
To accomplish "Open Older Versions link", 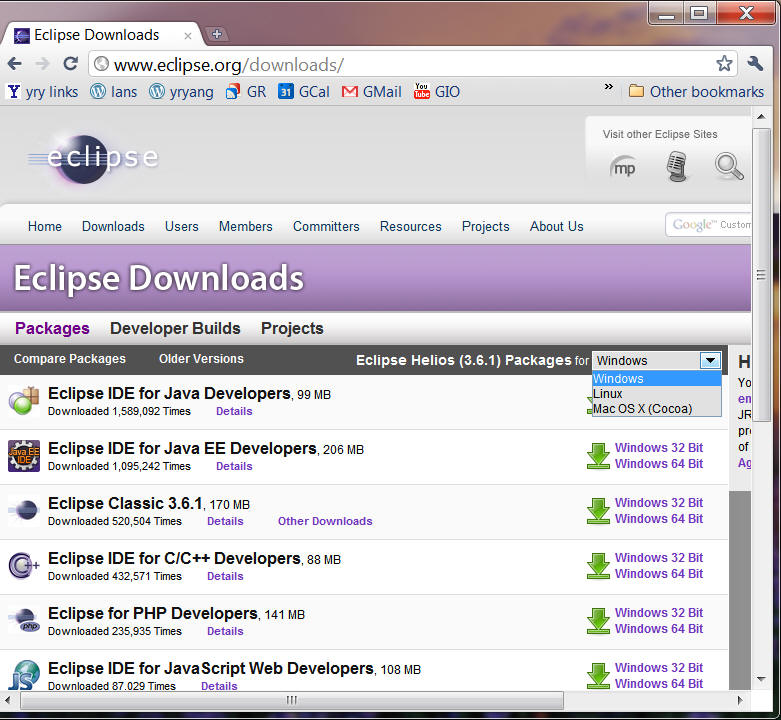I will (201, 359).
